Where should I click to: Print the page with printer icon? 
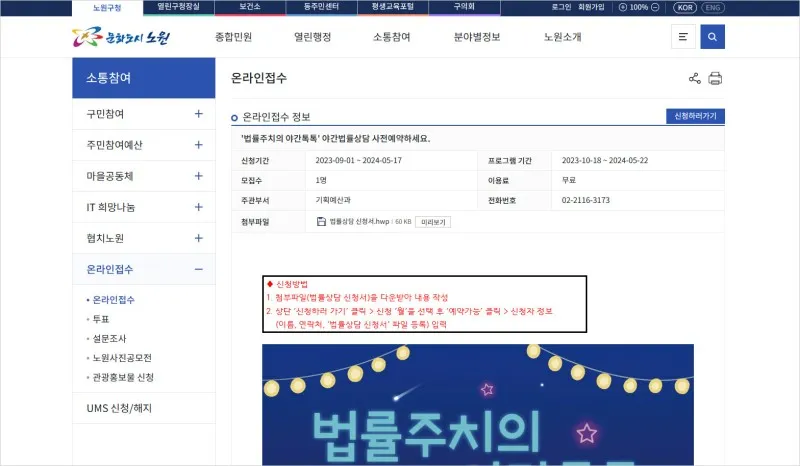715,78
